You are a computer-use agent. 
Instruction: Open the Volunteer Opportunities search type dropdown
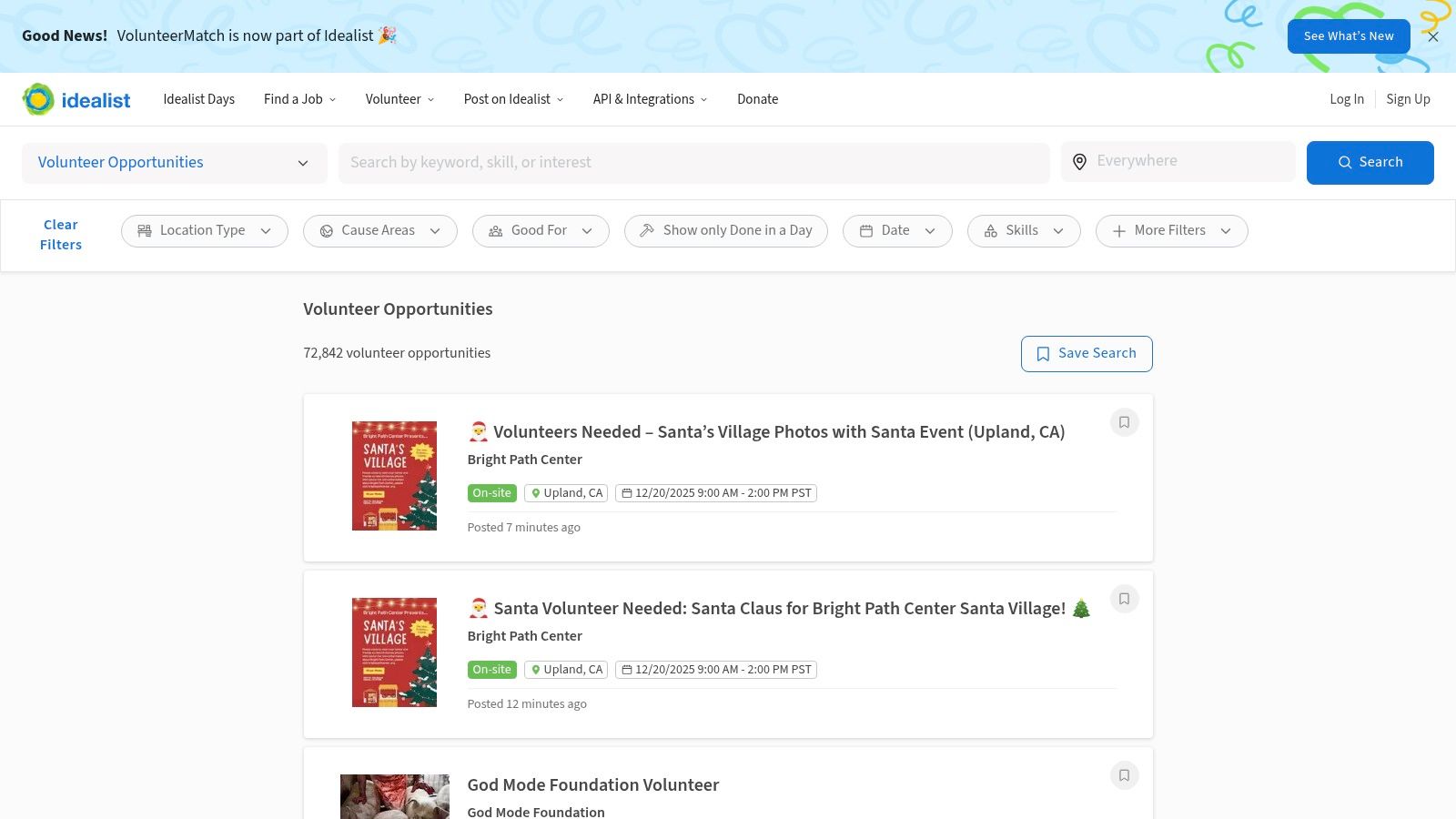pos(174,163)
